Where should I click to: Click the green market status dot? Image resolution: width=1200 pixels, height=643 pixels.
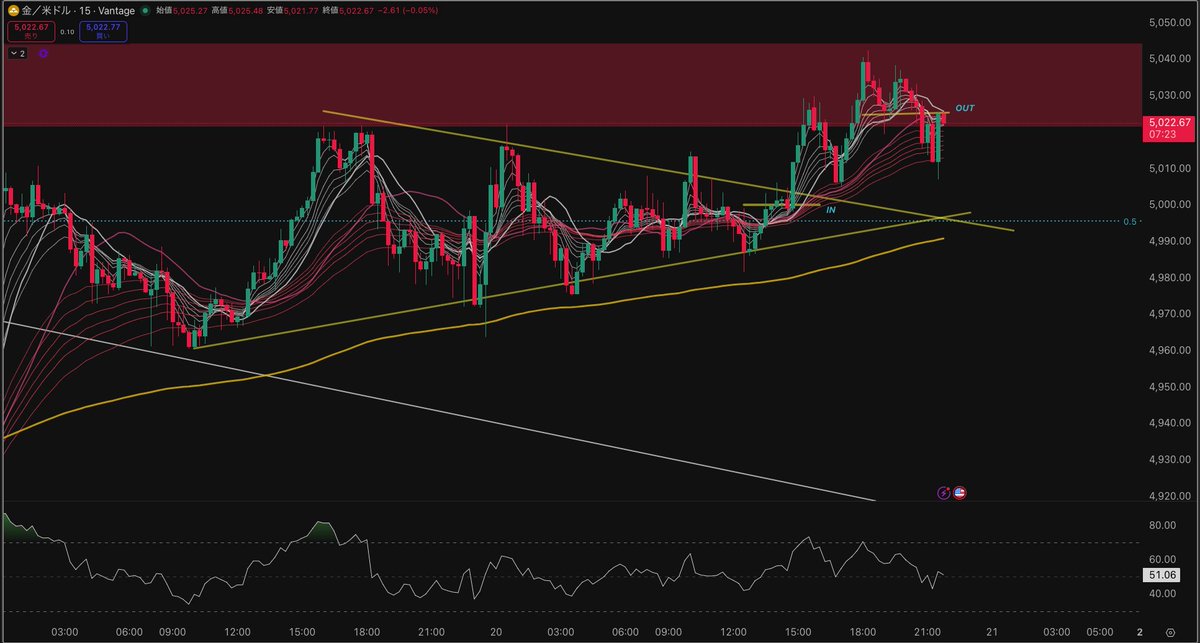pos(145,10)
